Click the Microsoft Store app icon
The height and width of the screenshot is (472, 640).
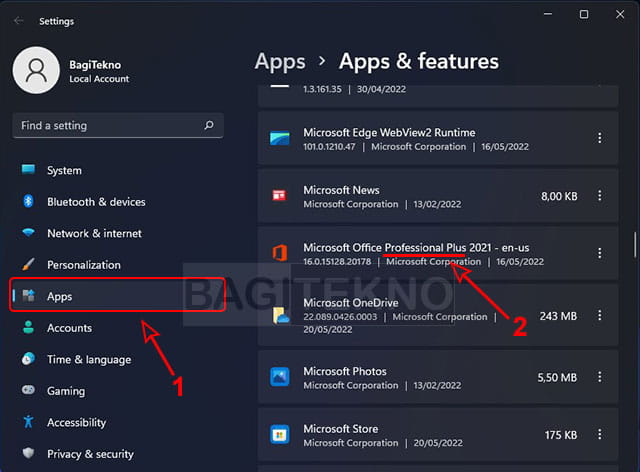click(280, 434)
